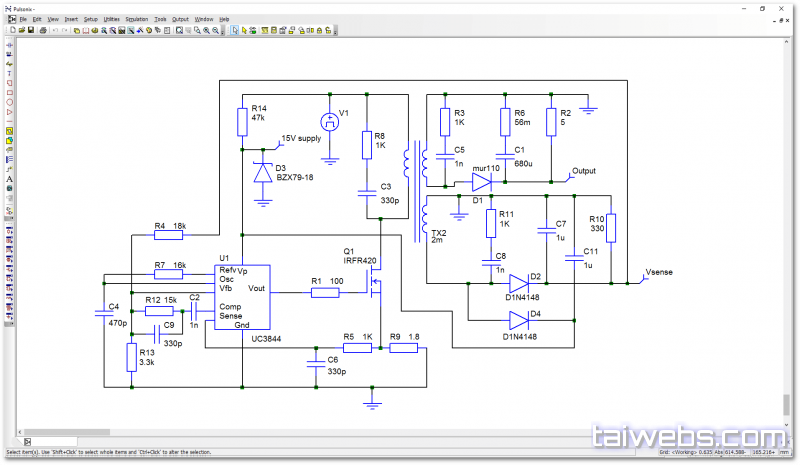
Task: Select the UC3844 chip U1 component
Action: coord(243,297)
